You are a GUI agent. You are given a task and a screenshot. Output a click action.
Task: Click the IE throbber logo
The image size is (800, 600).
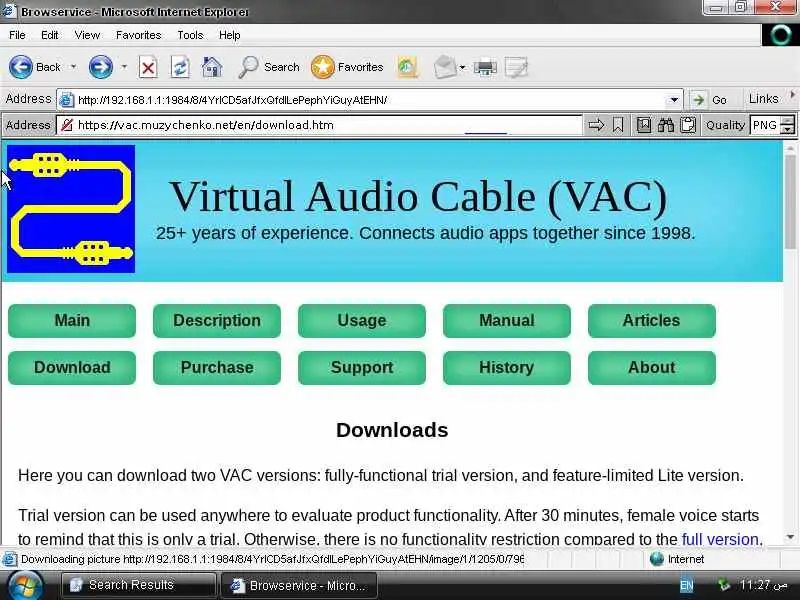pos(780,35)
